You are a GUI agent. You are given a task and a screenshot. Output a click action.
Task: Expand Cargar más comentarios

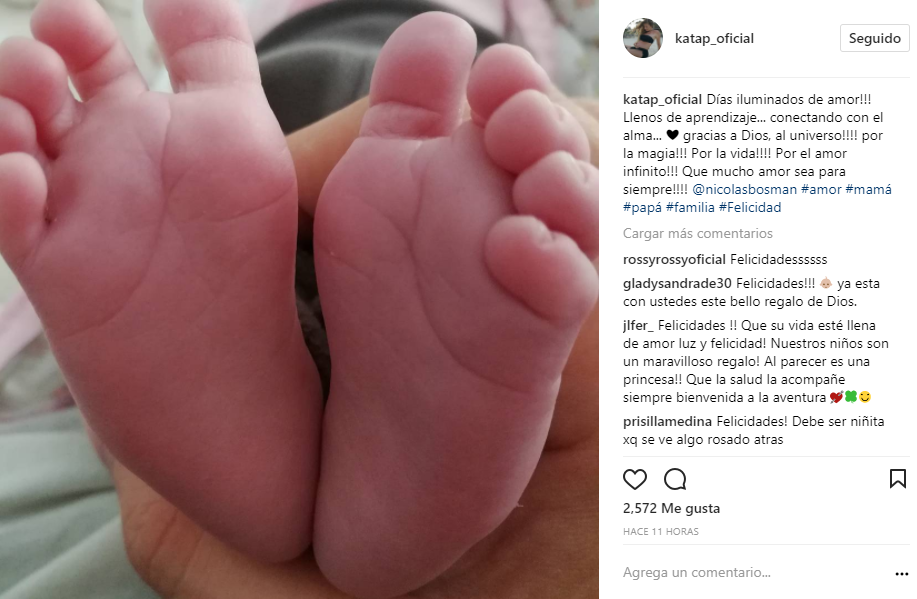click(x=698, y=233)
